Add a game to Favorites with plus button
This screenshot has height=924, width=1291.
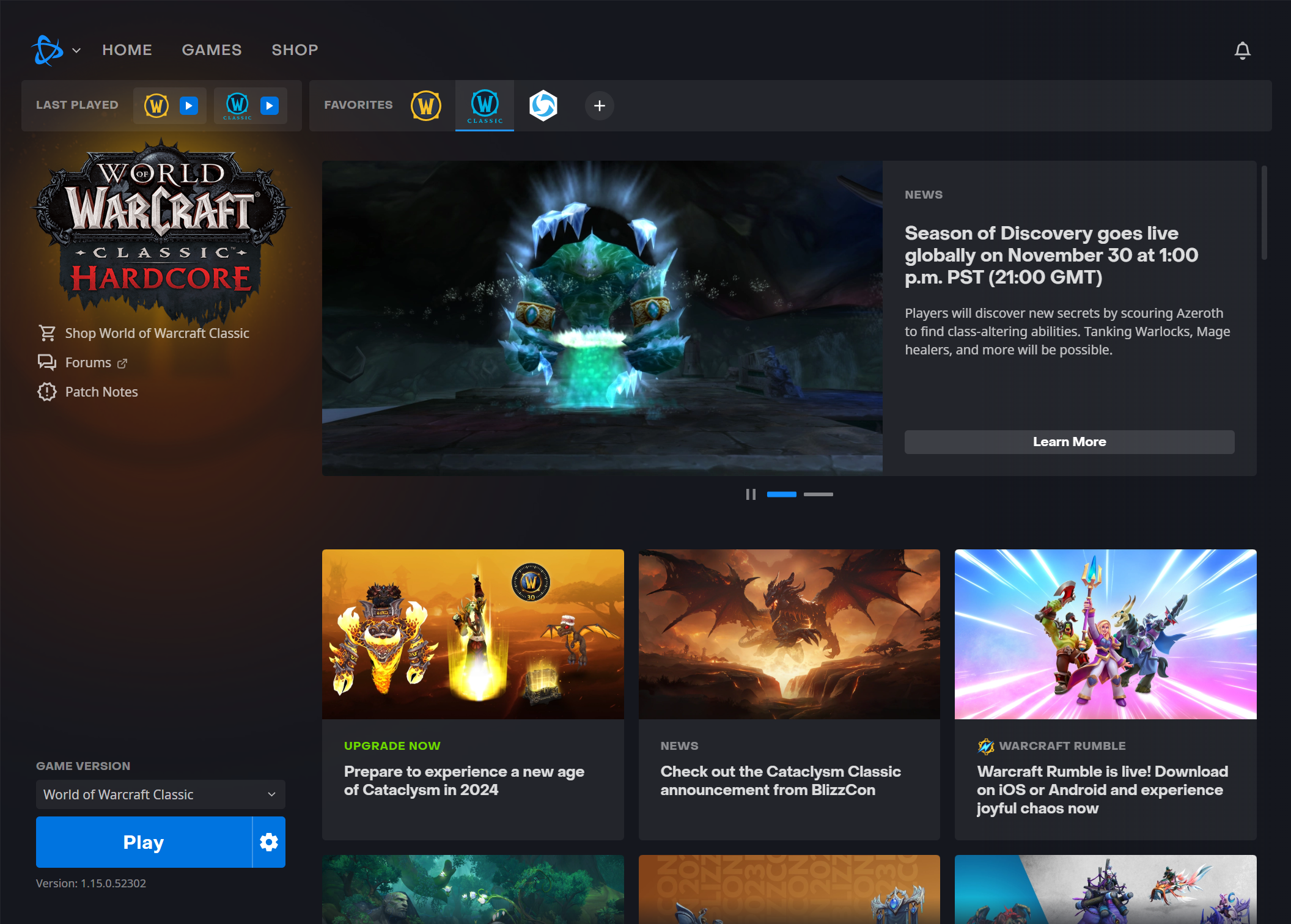click(x=600, y=106)
